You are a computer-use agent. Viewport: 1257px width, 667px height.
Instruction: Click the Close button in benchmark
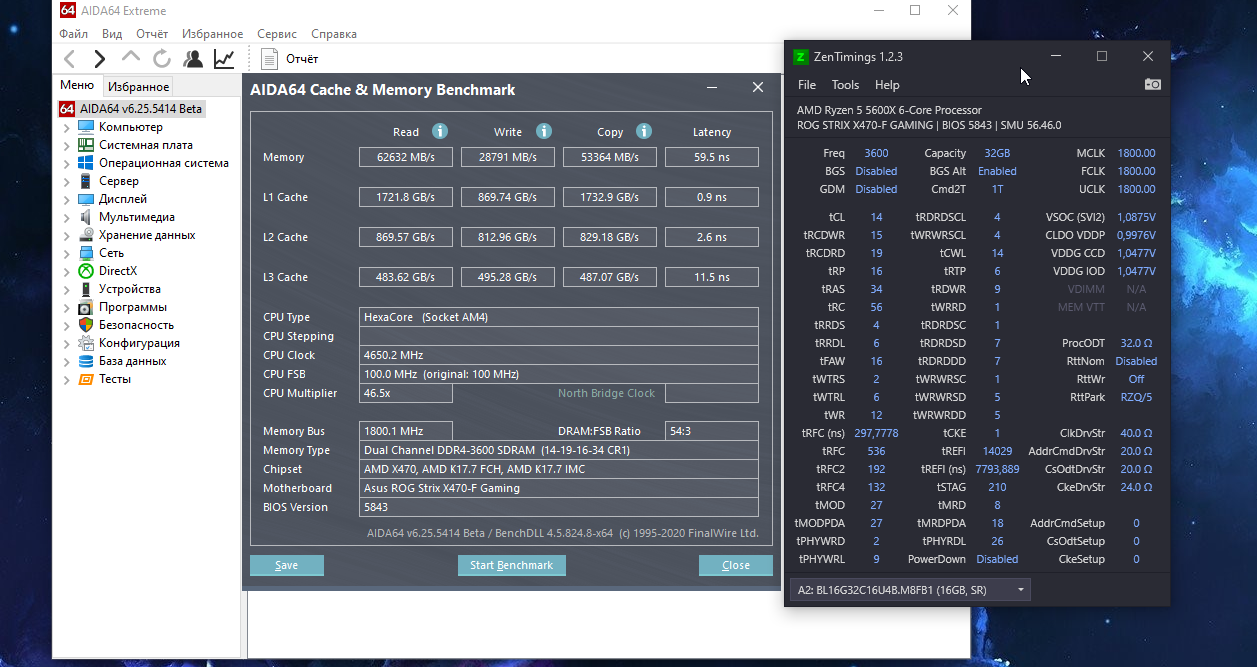[736, 565]
